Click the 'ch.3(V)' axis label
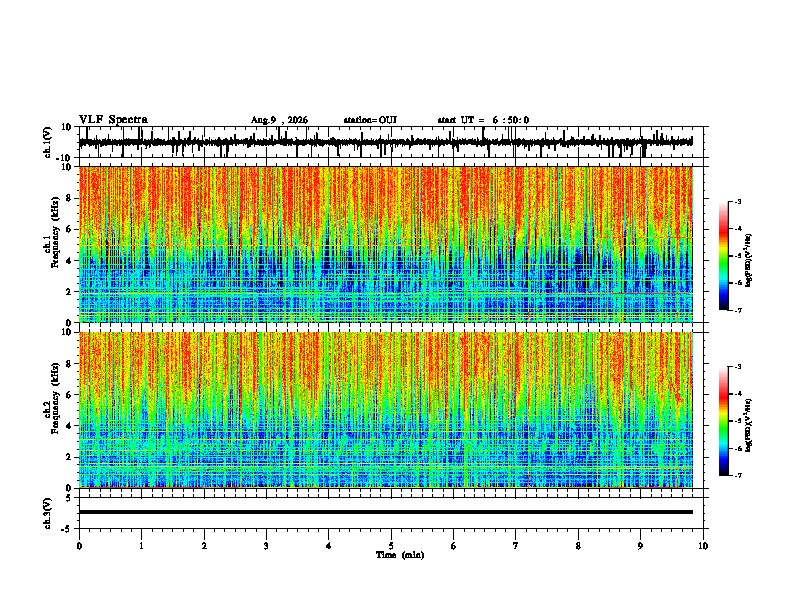 [x=48, y=513]
